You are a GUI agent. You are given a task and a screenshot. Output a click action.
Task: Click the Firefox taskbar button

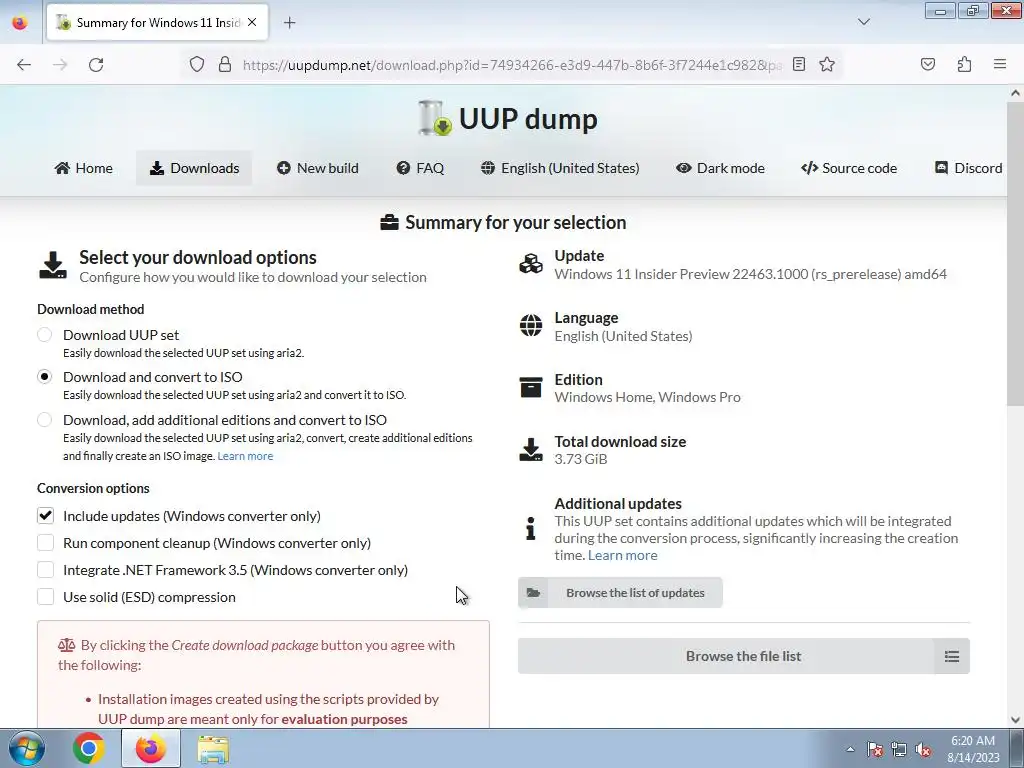click(151, 748)
